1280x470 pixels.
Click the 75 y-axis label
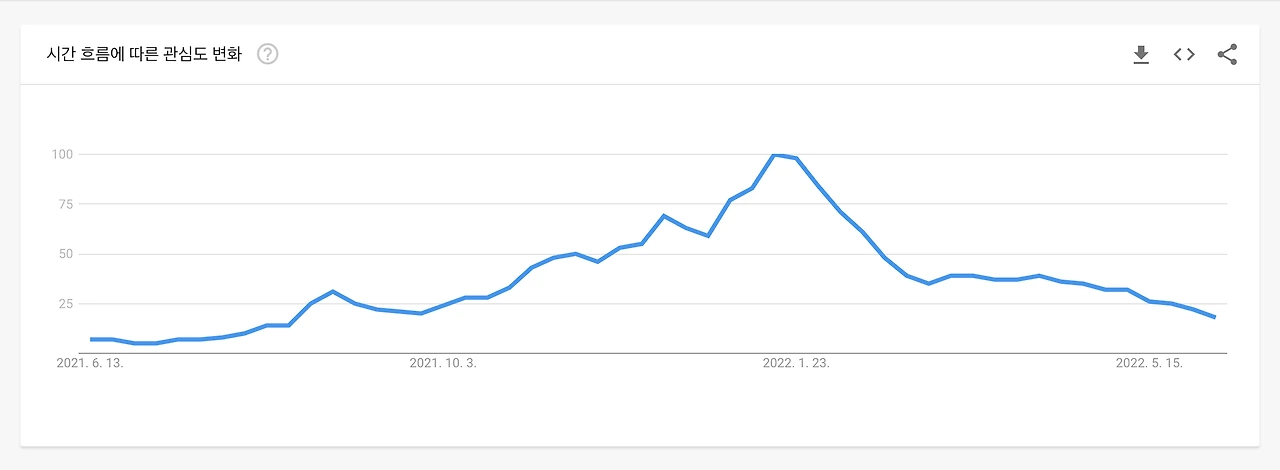66,204
